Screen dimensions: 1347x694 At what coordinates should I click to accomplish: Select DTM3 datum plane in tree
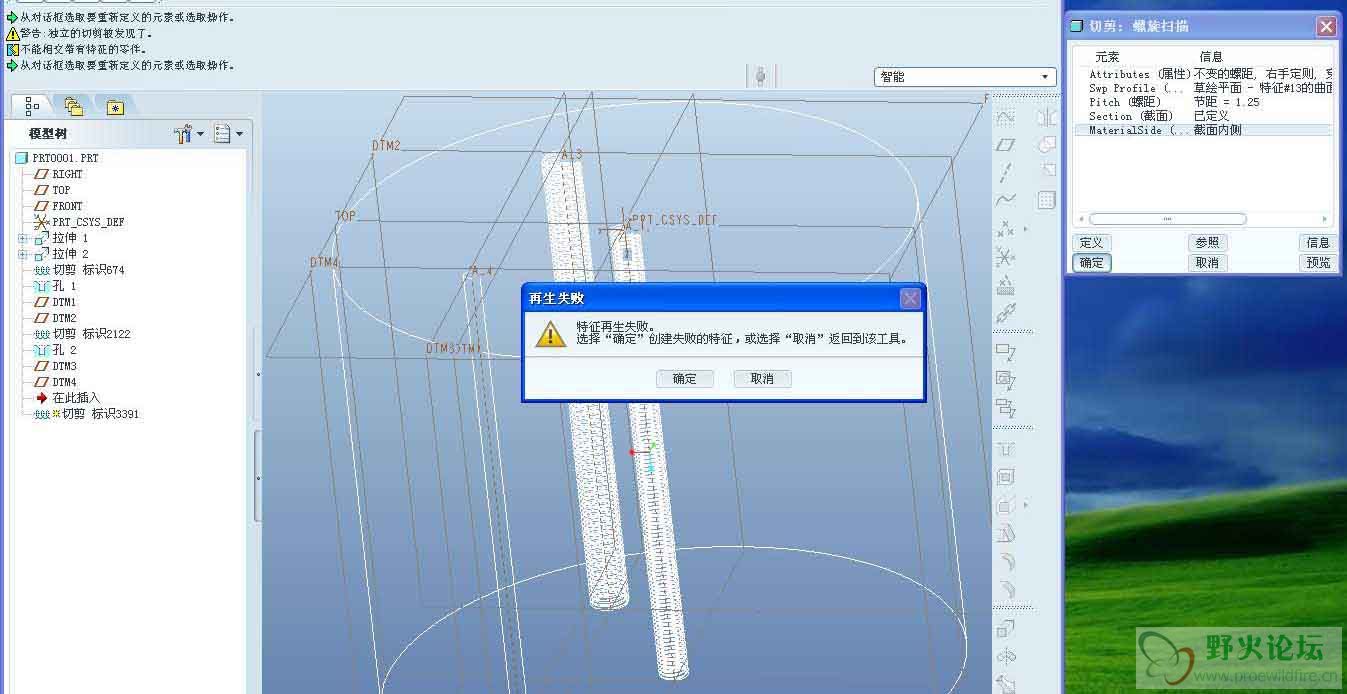(x=56, y=366)
